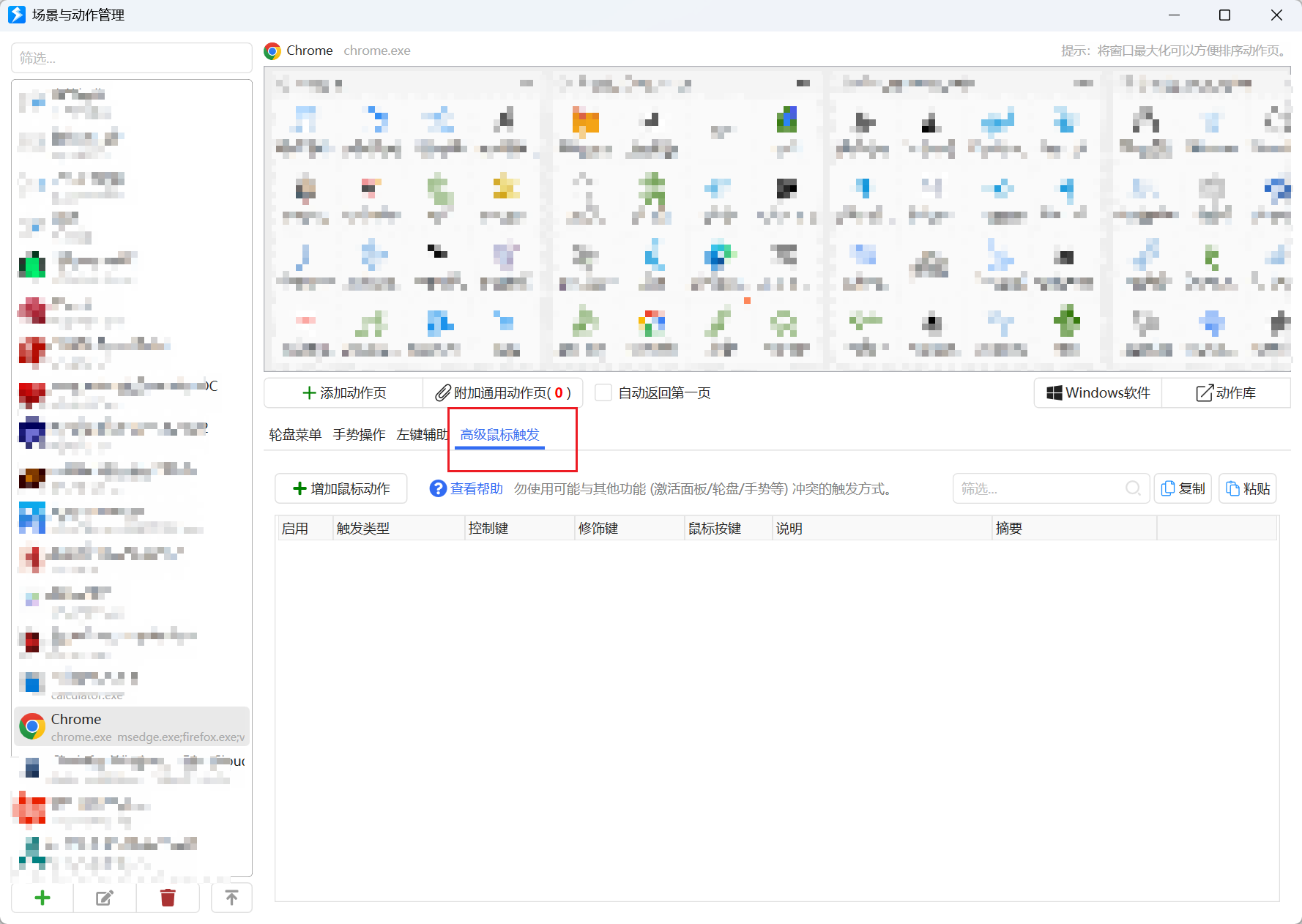This screenshot has width=1302, height=924.
Task: Select the Chrome scene in the sidebar list
Action: [x=132, y=726]
